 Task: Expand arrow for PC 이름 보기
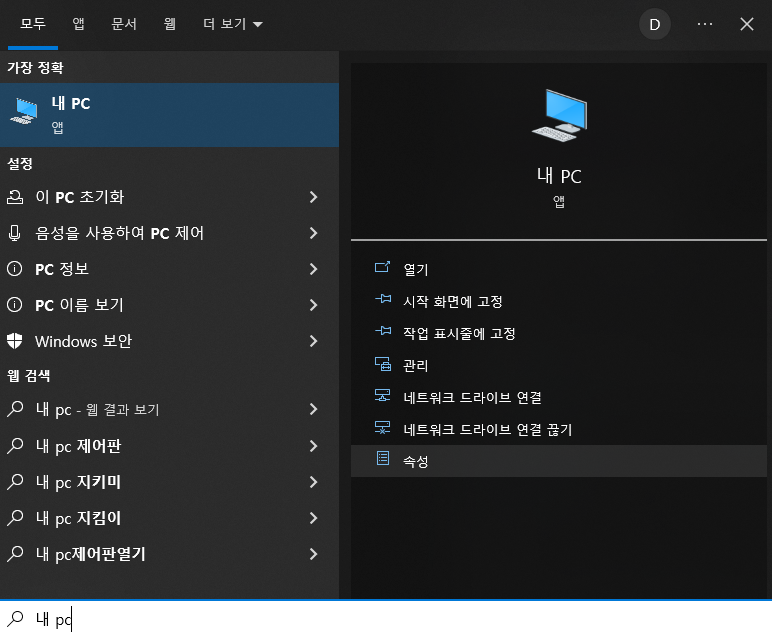point(313,305)
